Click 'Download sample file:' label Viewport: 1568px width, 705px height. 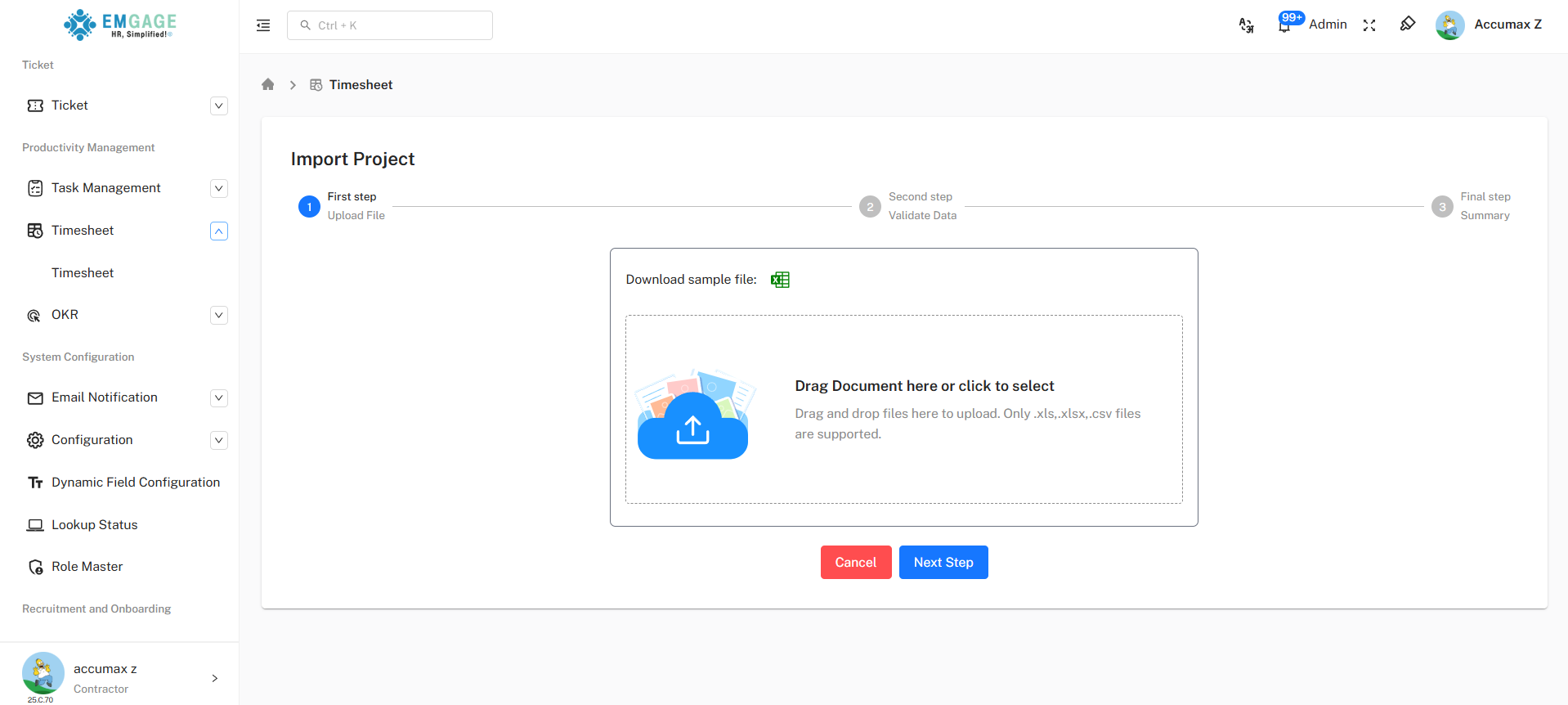tap(692, 280)
